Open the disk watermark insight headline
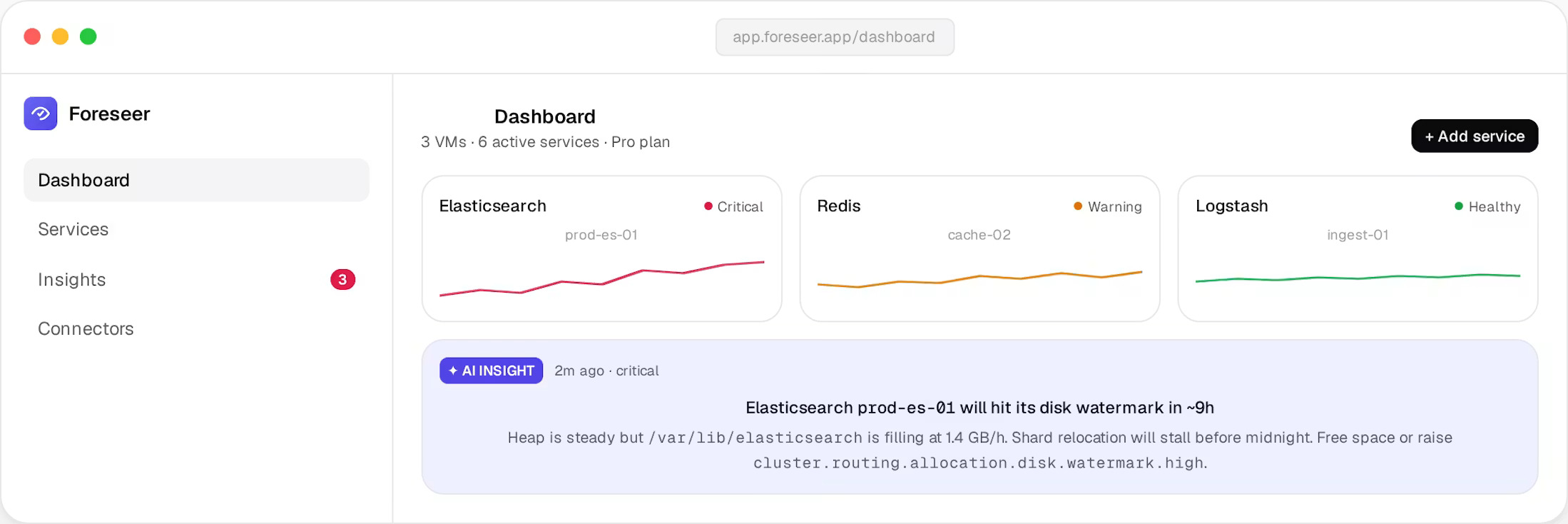This screenshot has height=524, width=1568. 979,408
